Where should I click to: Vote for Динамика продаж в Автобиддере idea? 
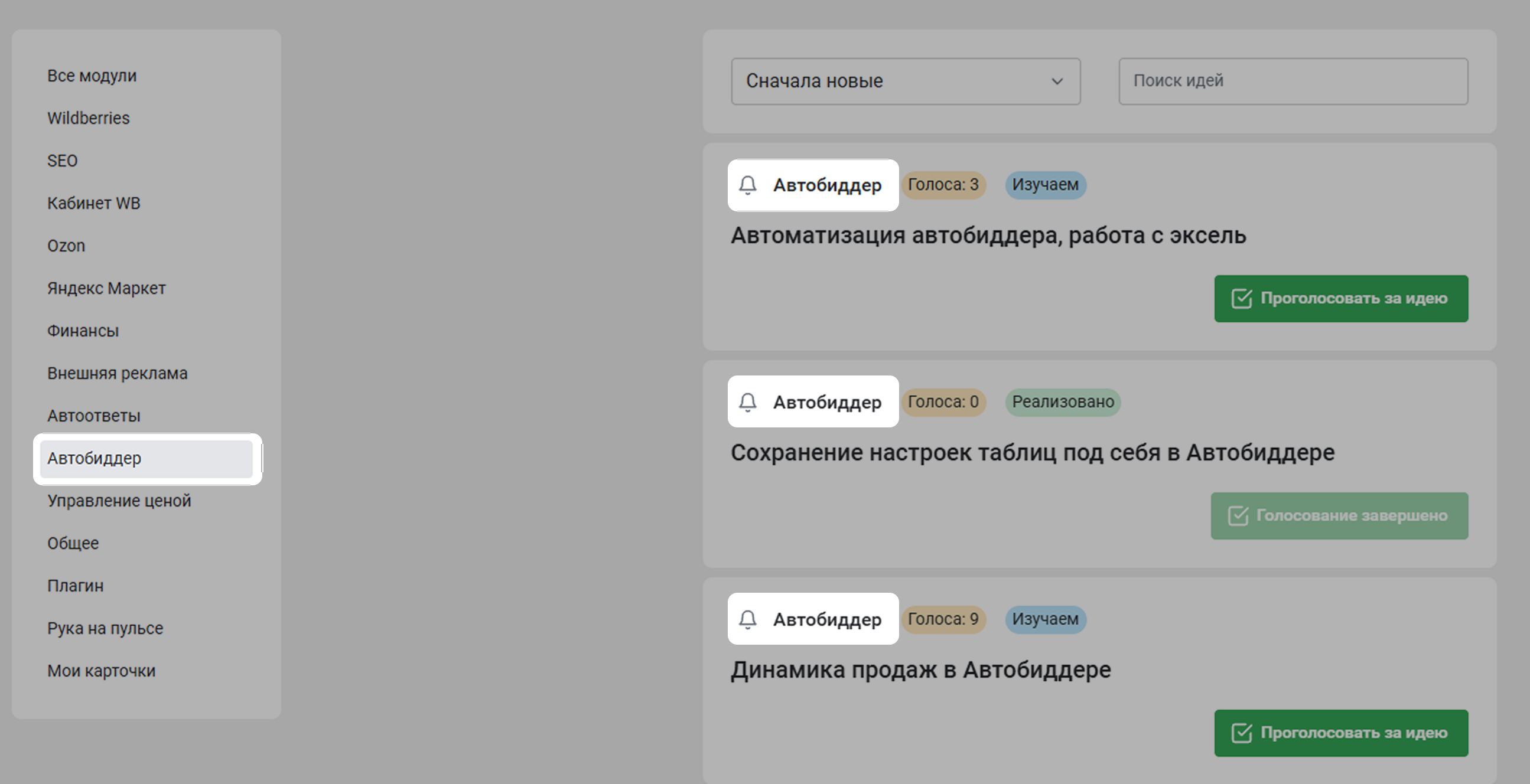pos(1341,733)
